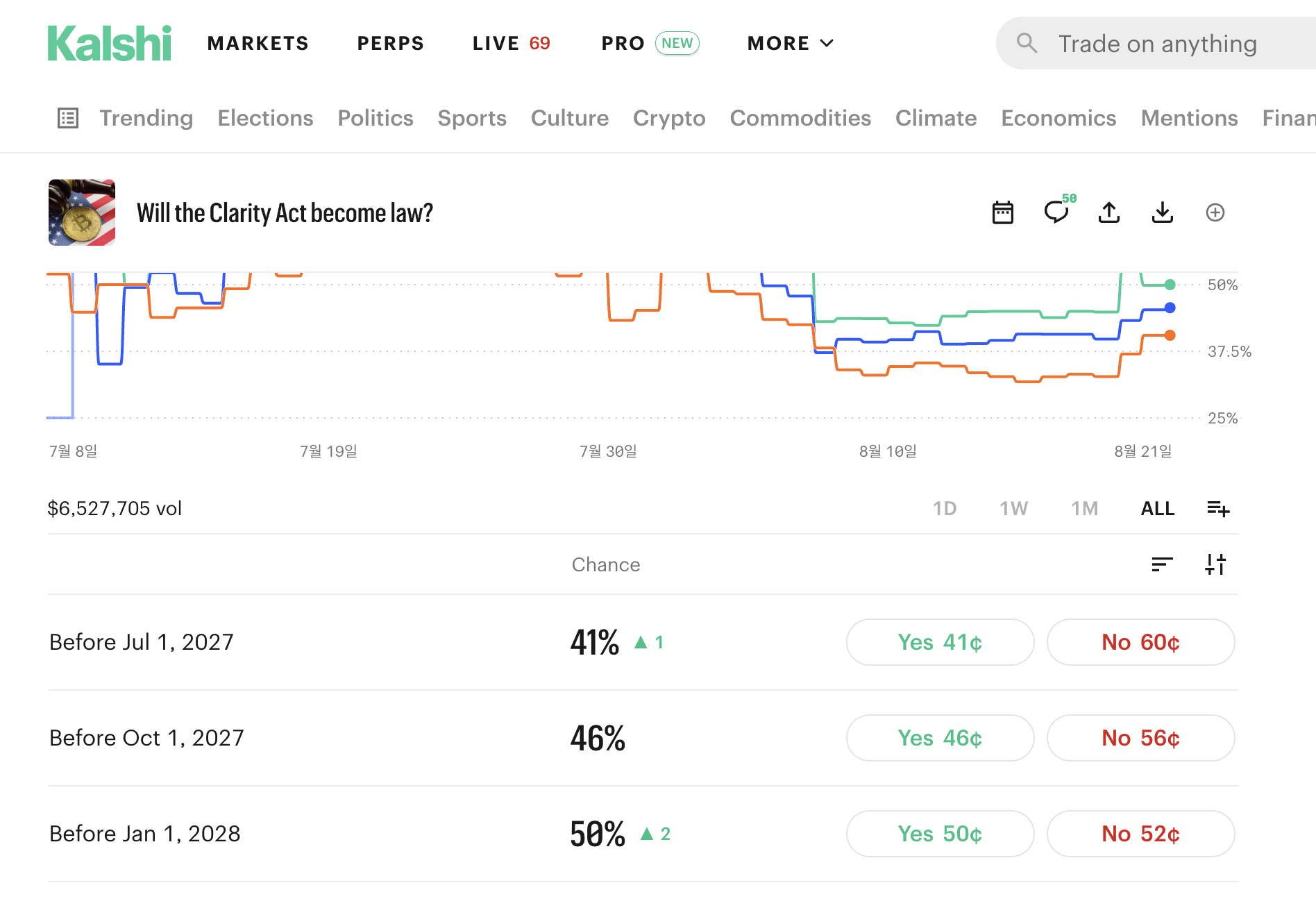
Task: Click the 'Before Oct 1, 2027' row label
Action: [146, 738]
